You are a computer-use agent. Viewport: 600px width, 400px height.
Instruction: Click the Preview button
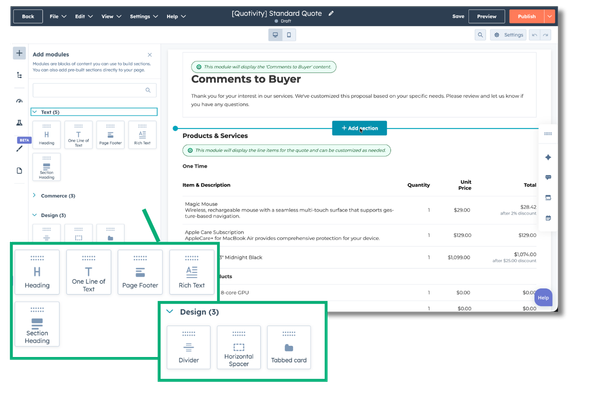point(487,17)
